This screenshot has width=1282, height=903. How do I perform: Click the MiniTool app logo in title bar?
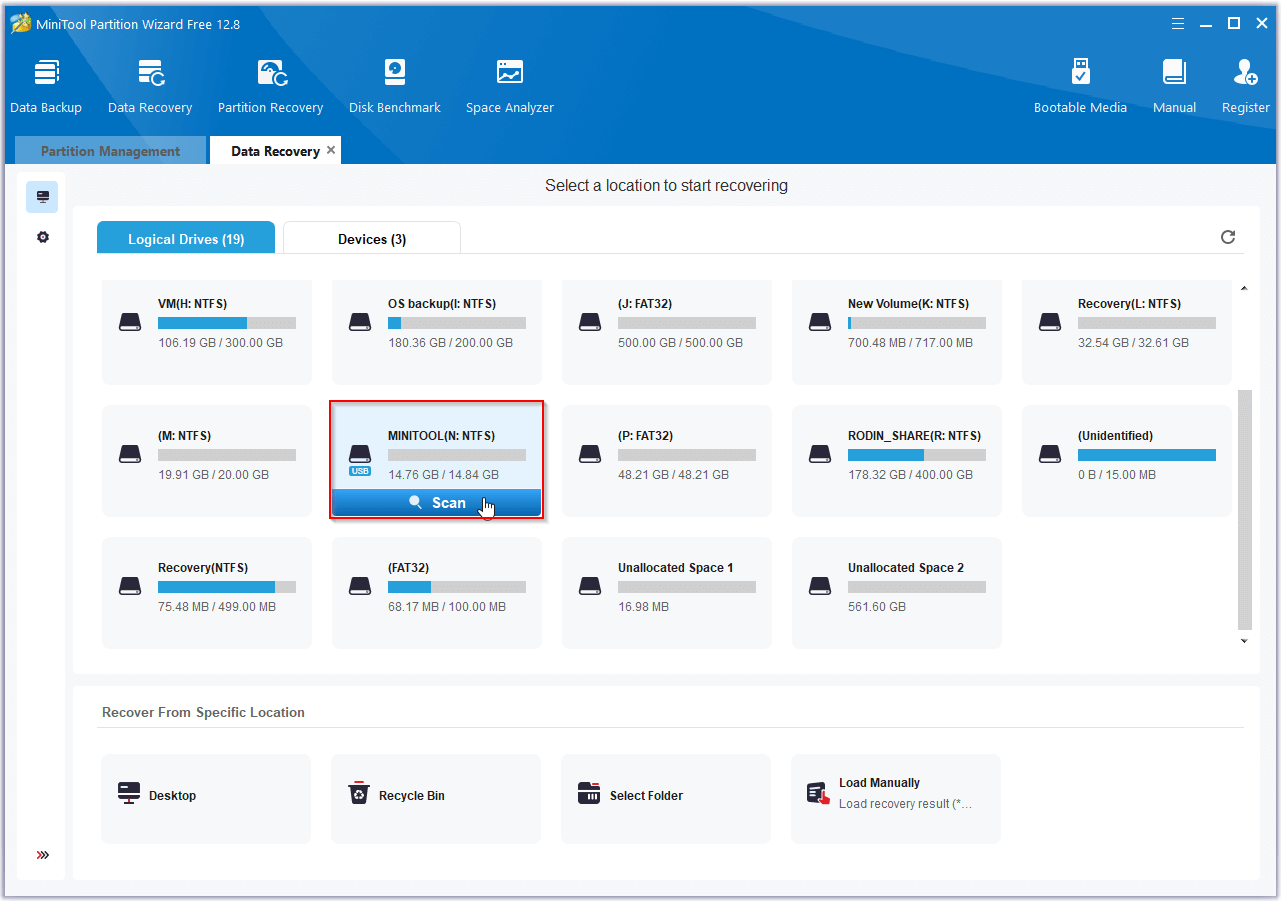coord(21,23)
